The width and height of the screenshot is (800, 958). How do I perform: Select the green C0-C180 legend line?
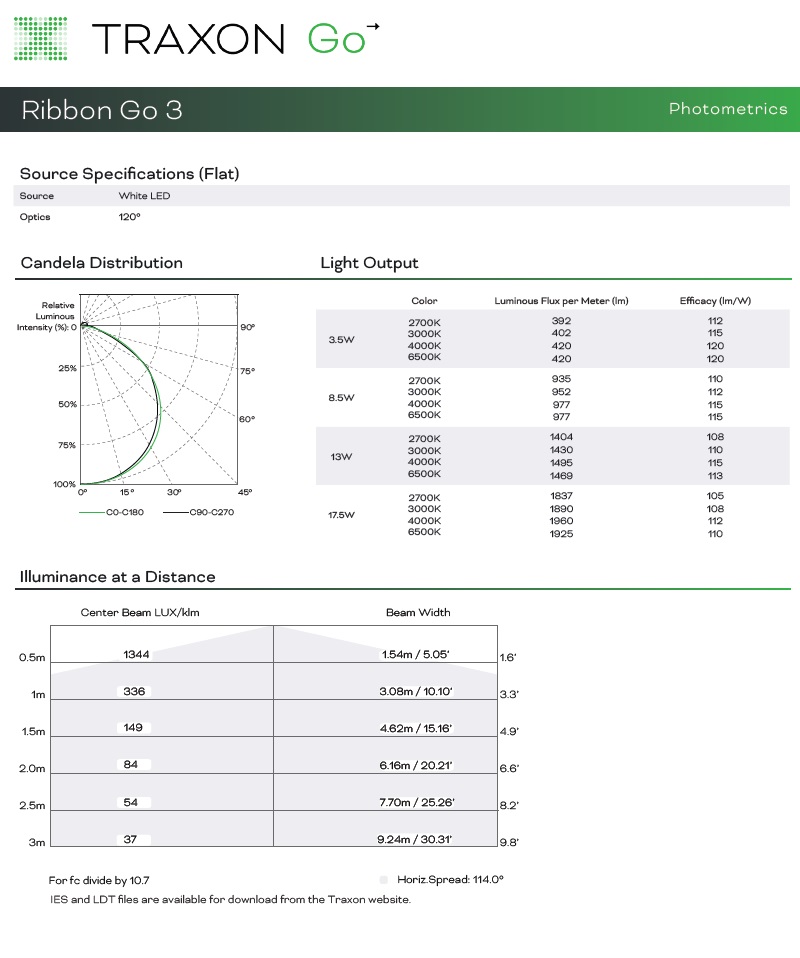[x=91, y=512]
